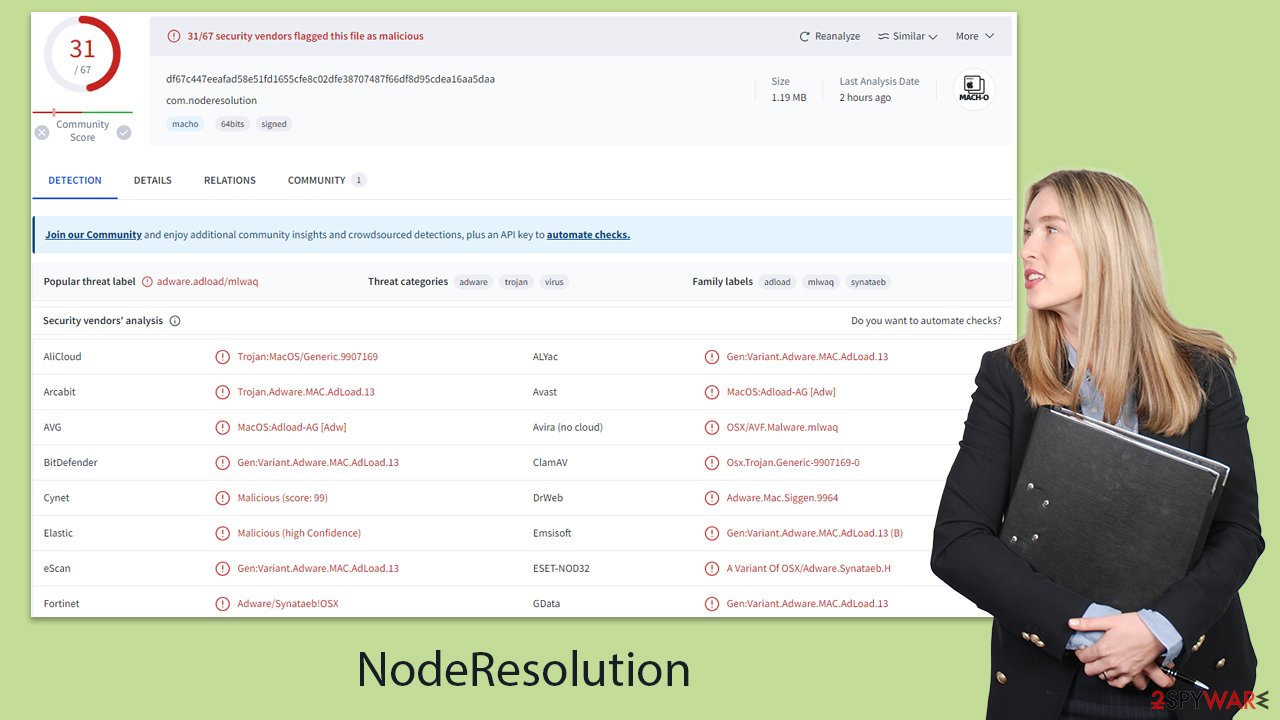This screenshot has width=1280, height=720.
Task: Click the ESET-NOD32 detection alert icon
Action: [x=712, y=568]
